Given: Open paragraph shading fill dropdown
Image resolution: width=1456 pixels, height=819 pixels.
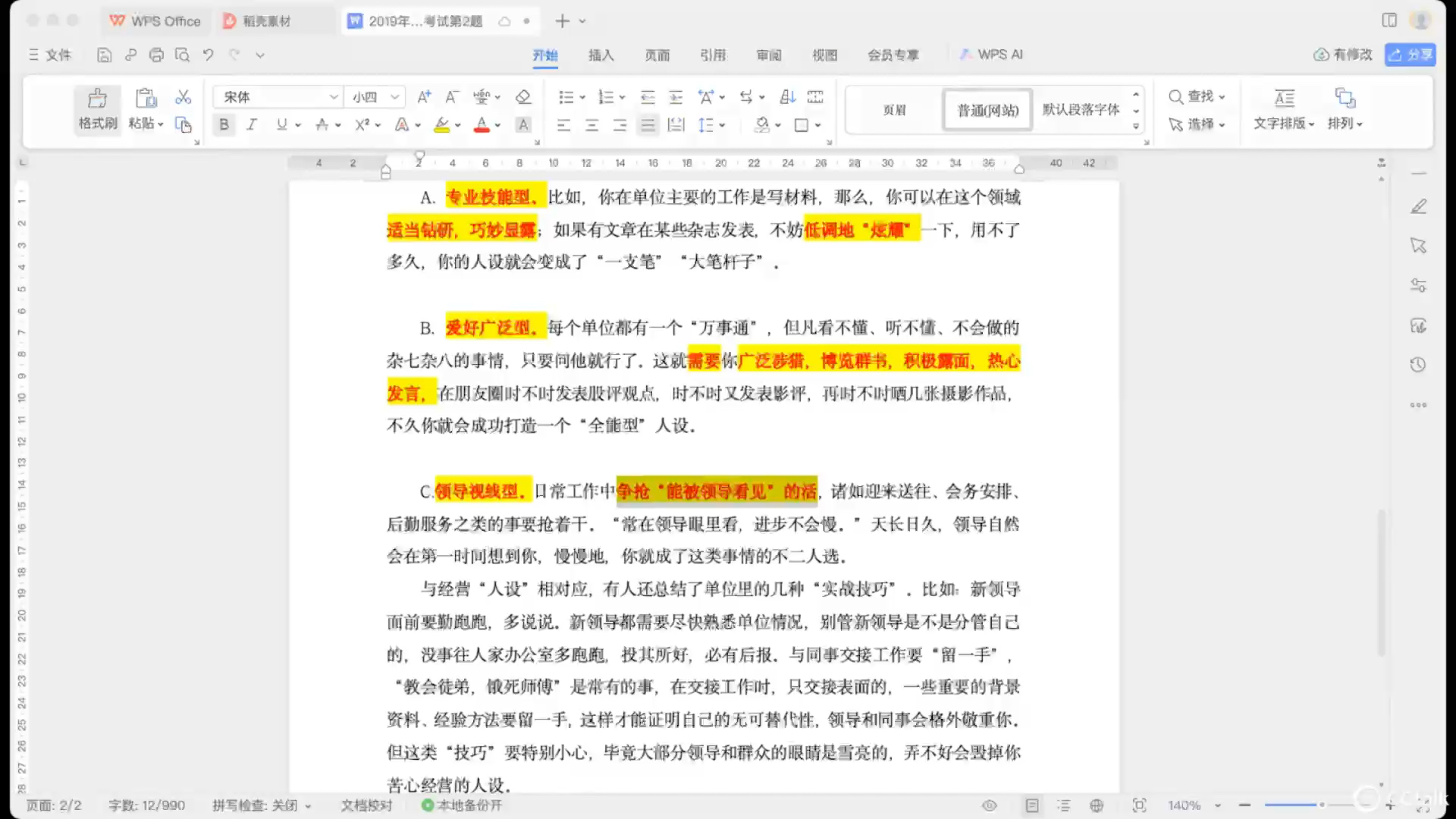Looking at the screenshot, I should [x=778, y=125].
